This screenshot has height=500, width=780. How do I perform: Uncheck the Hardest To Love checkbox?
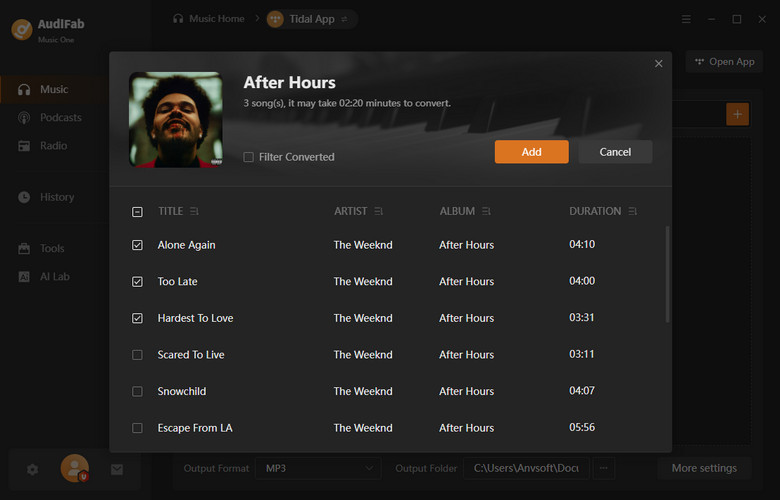tap(137, 318)
